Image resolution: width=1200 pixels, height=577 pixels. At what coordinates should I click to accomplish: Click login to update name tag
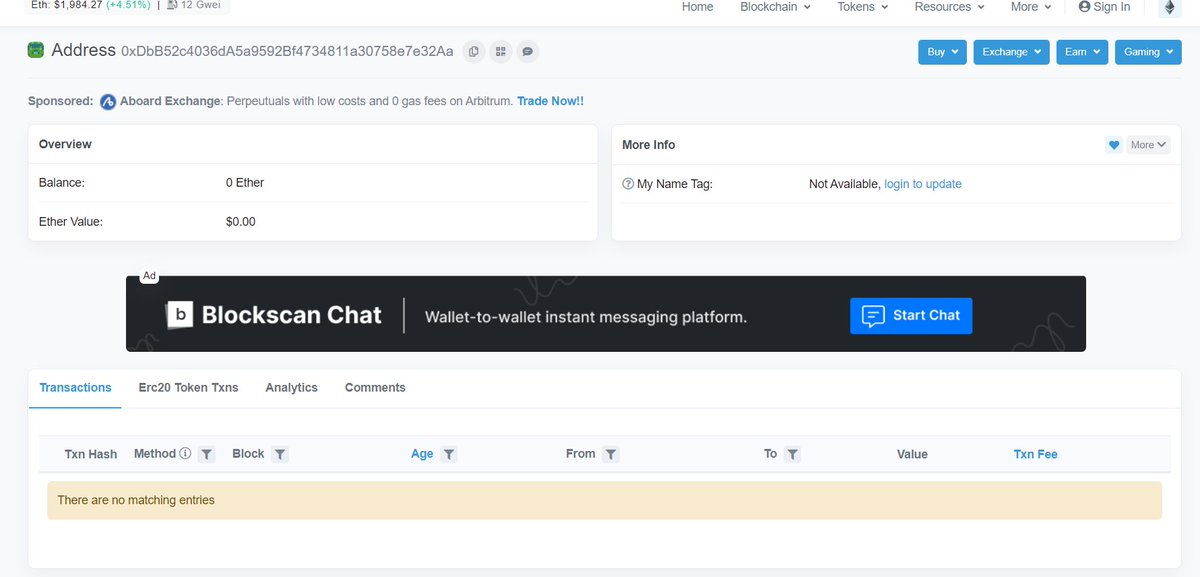click(x=923, y=184)
